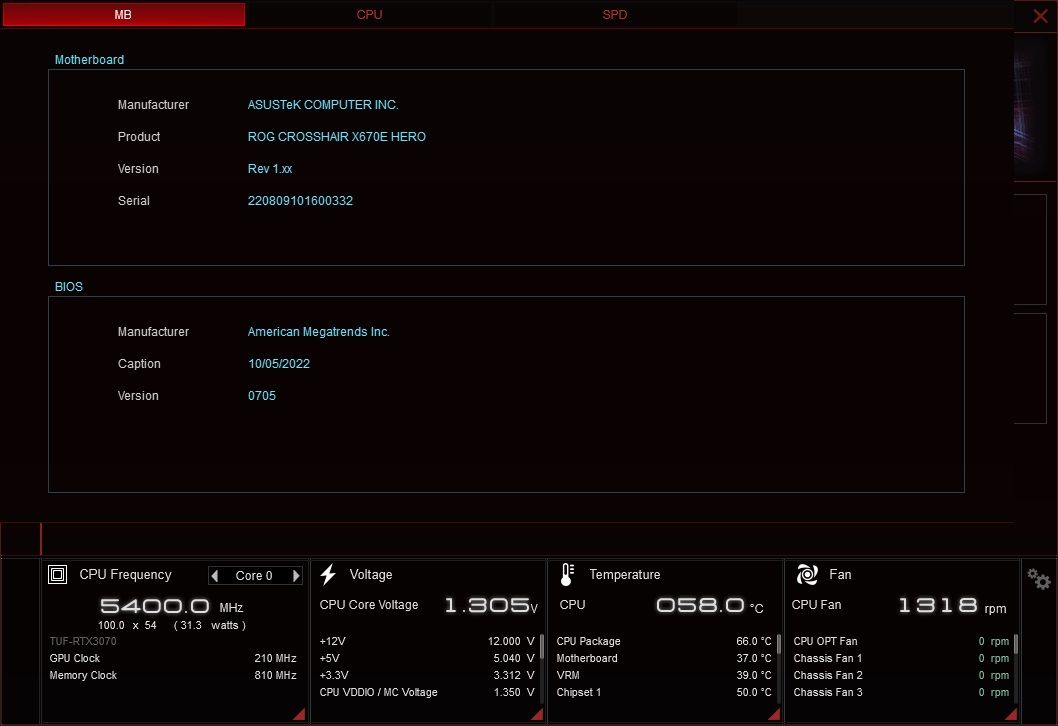Viewport: 1058px width, 726px height.
Task: Click the Chassis Fan 1 row
Action: click(x=901, y=658)
